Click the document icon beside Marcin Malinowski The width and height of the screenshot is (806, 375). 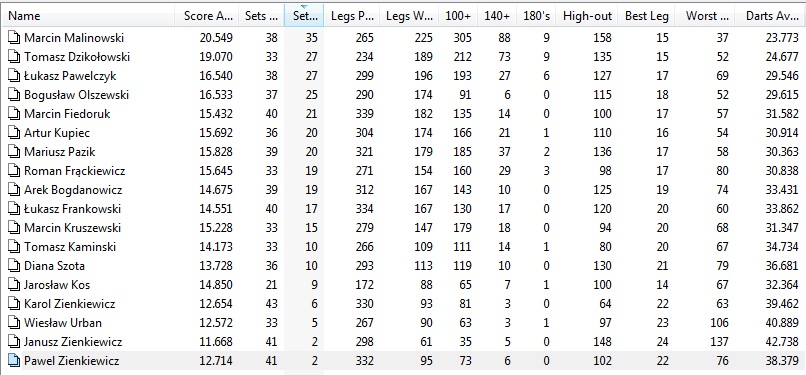tap(15, 38)
